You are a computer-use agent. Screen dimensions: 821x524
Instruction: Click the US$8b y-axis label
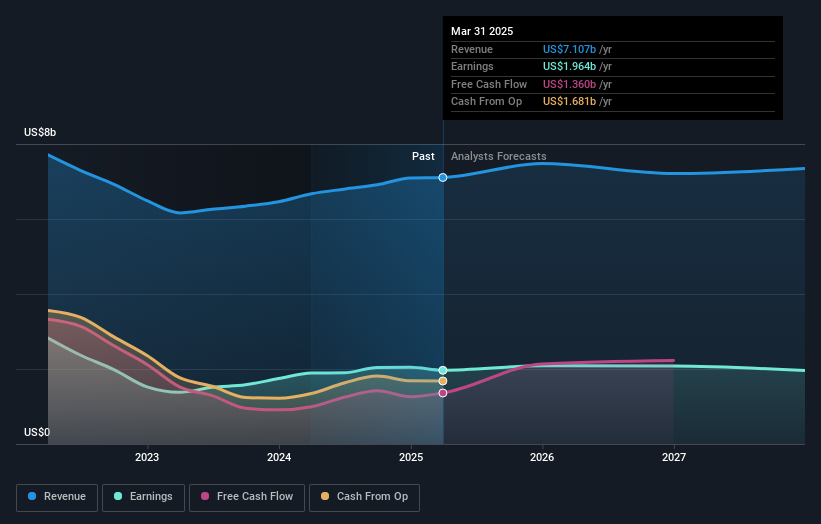tap(40, 132)
